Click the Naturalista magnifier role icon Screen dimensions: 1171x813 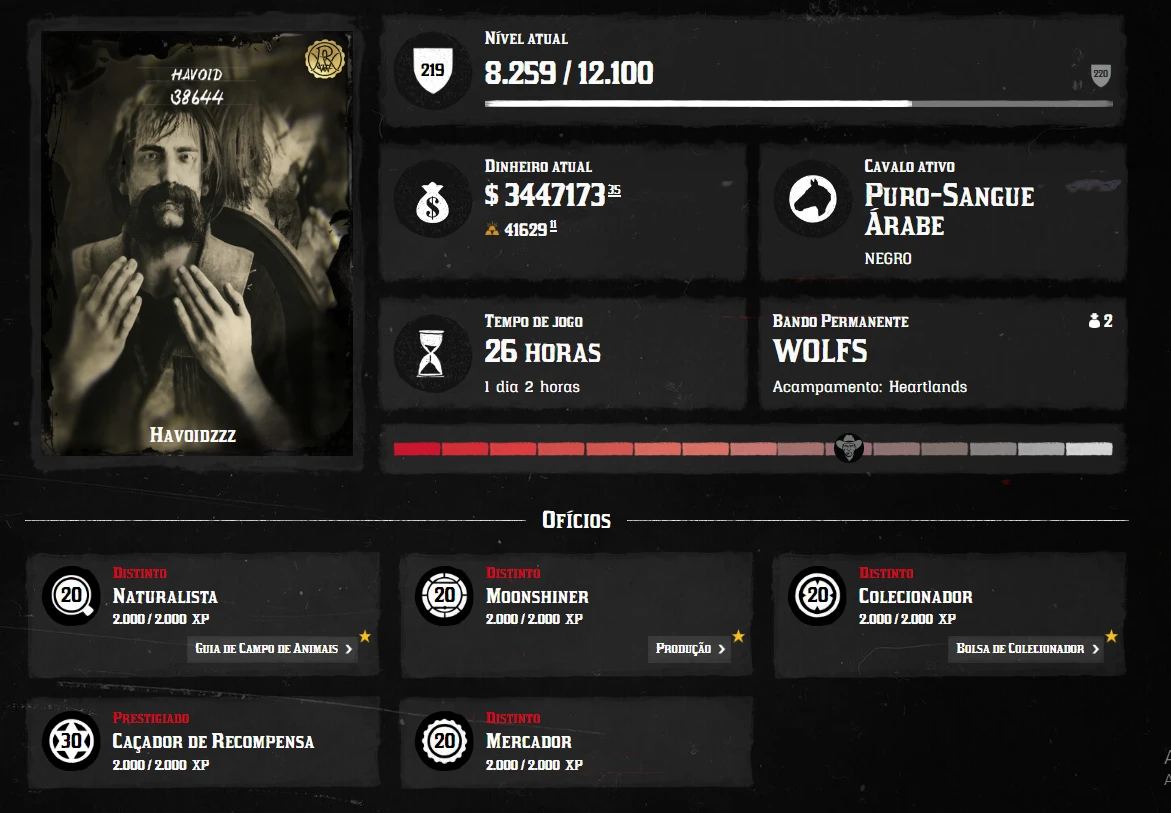coord(72,596)
